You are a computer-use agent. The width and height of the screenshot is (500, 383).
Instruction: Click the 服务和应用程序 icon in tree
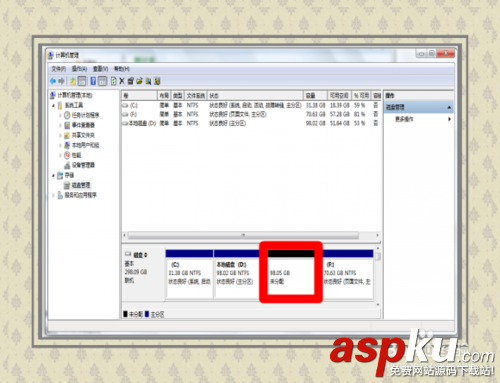[60, 195]
